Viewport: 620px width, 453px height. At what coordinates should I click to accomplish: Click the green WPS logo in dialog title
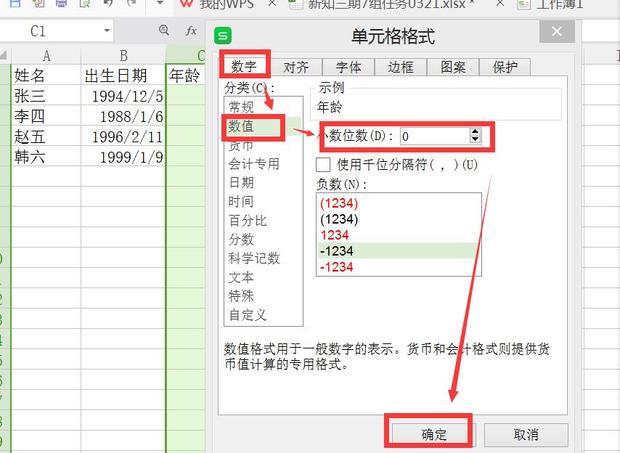(x=224, y=36)
